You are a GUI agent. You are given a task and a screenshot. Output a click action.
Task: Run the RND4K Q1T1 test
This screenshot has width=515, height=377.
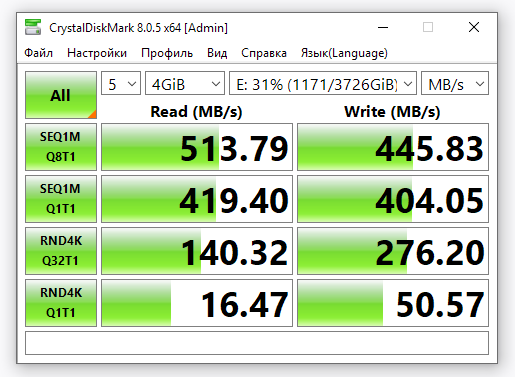61,303
